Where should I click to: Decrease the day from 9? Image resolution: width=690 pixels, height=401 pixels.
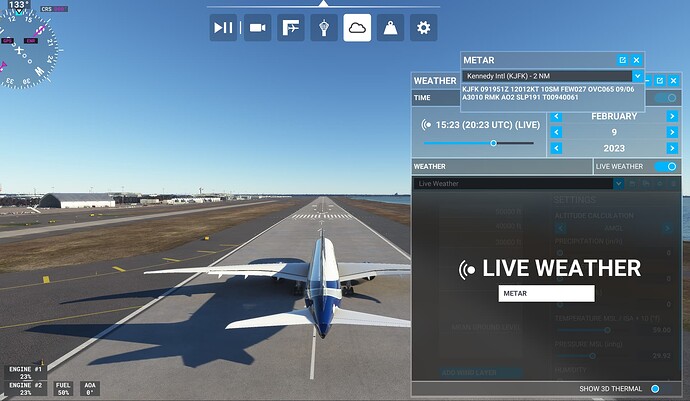pos(556,132)
